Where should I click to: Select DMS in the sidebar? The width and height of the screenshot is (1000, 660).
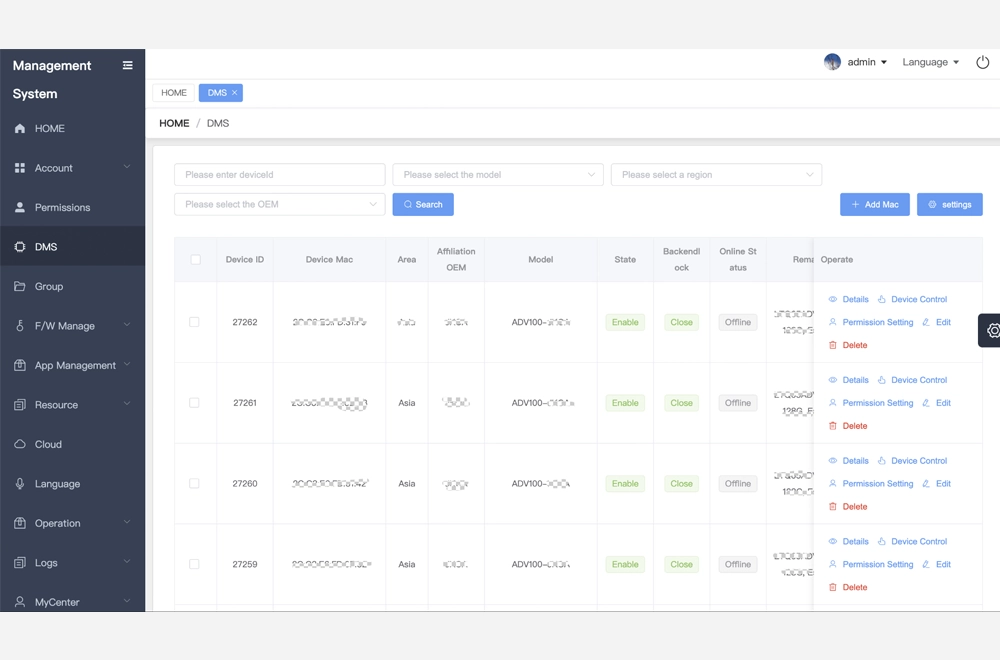point(72,247)
